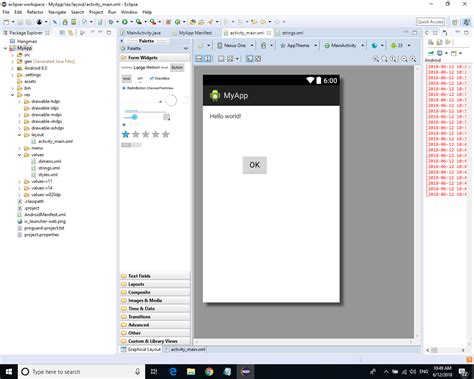Open File Explorer from taskbar
This screenshot has width=474, height=379.
tap(191, 371)
